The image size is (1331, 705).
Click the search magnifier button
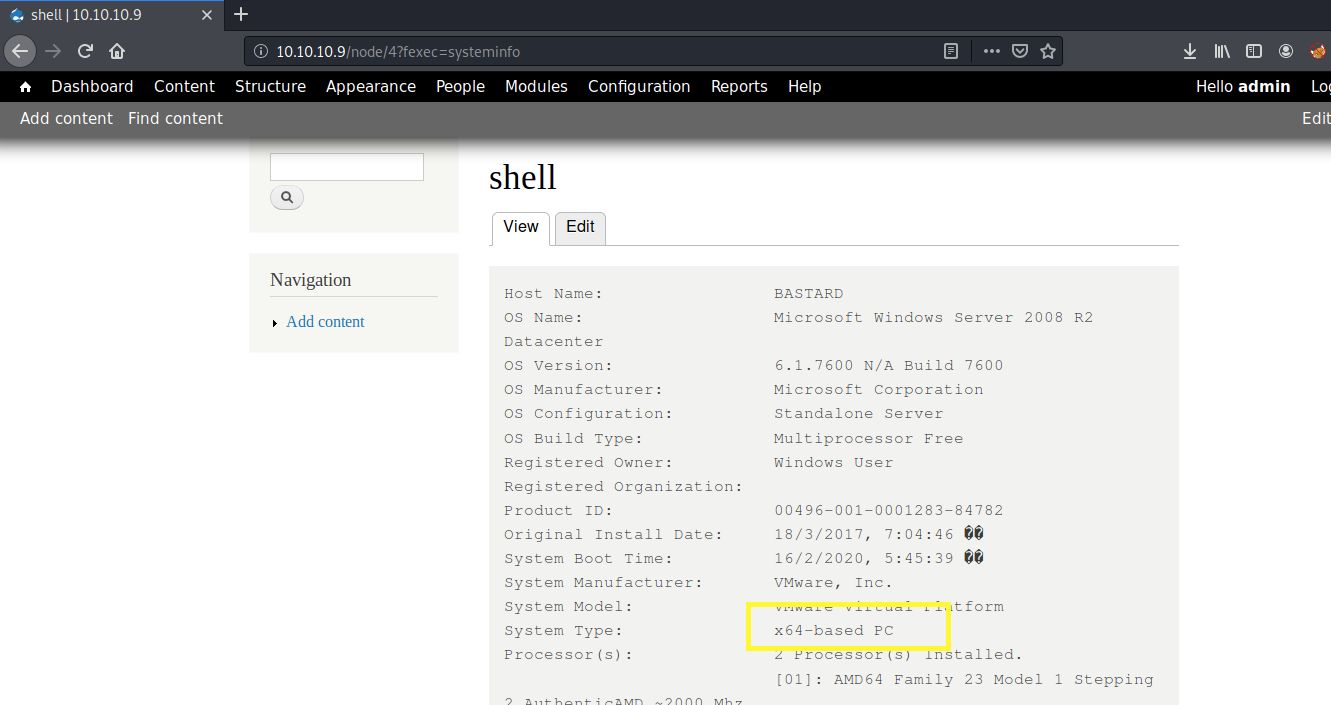[x=287, y=198]
